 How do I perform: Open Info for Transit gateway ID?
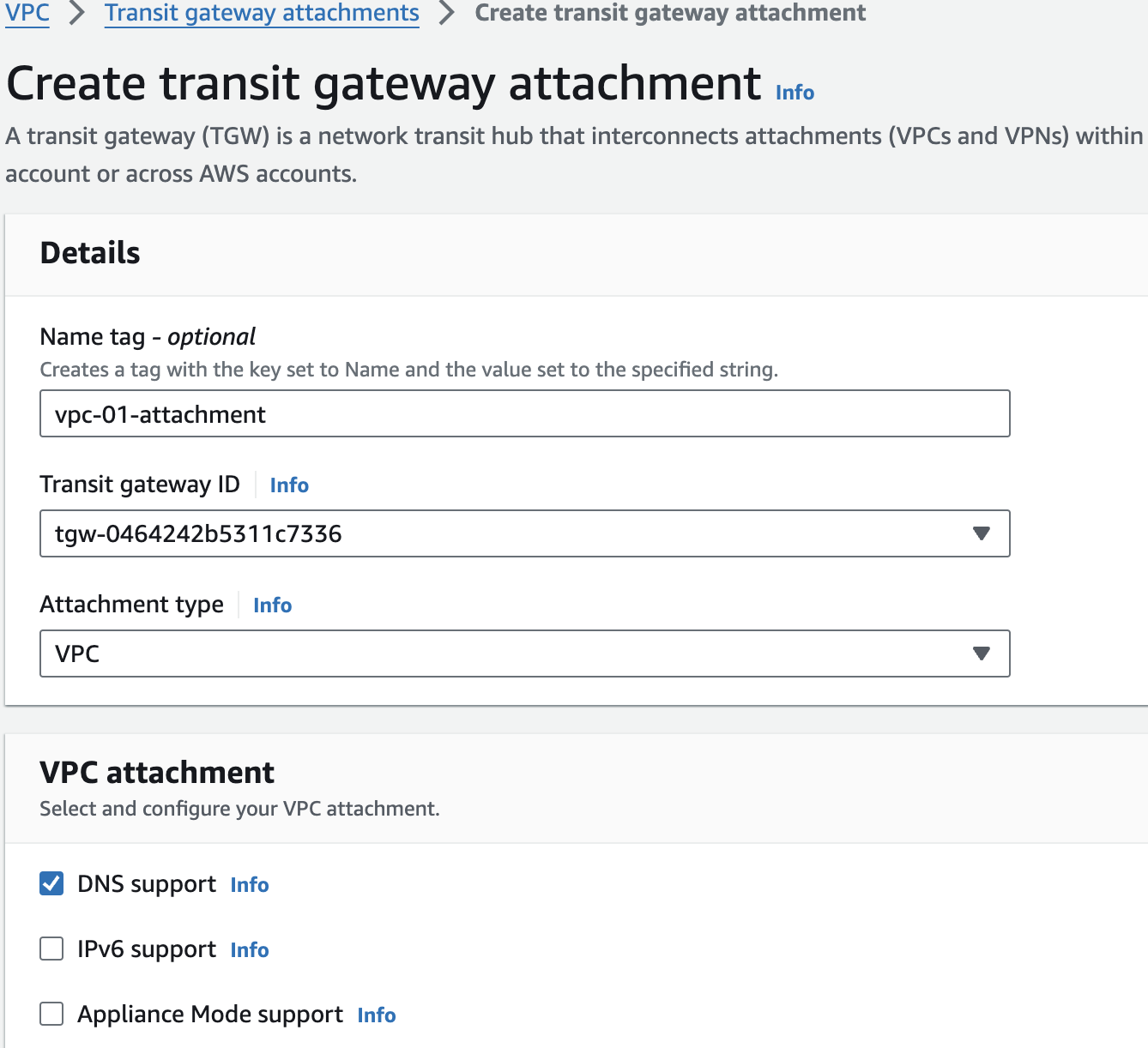pos(289,485)
